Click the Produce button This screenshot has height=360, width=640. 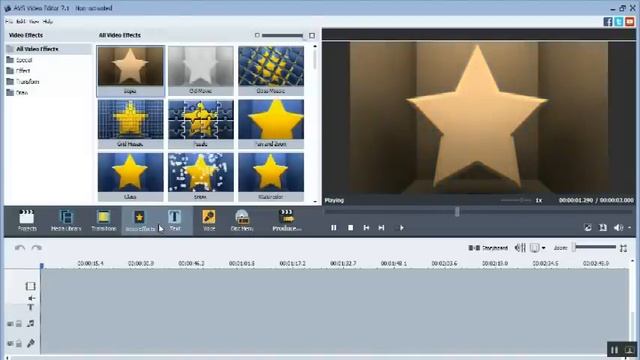(287, 220)
